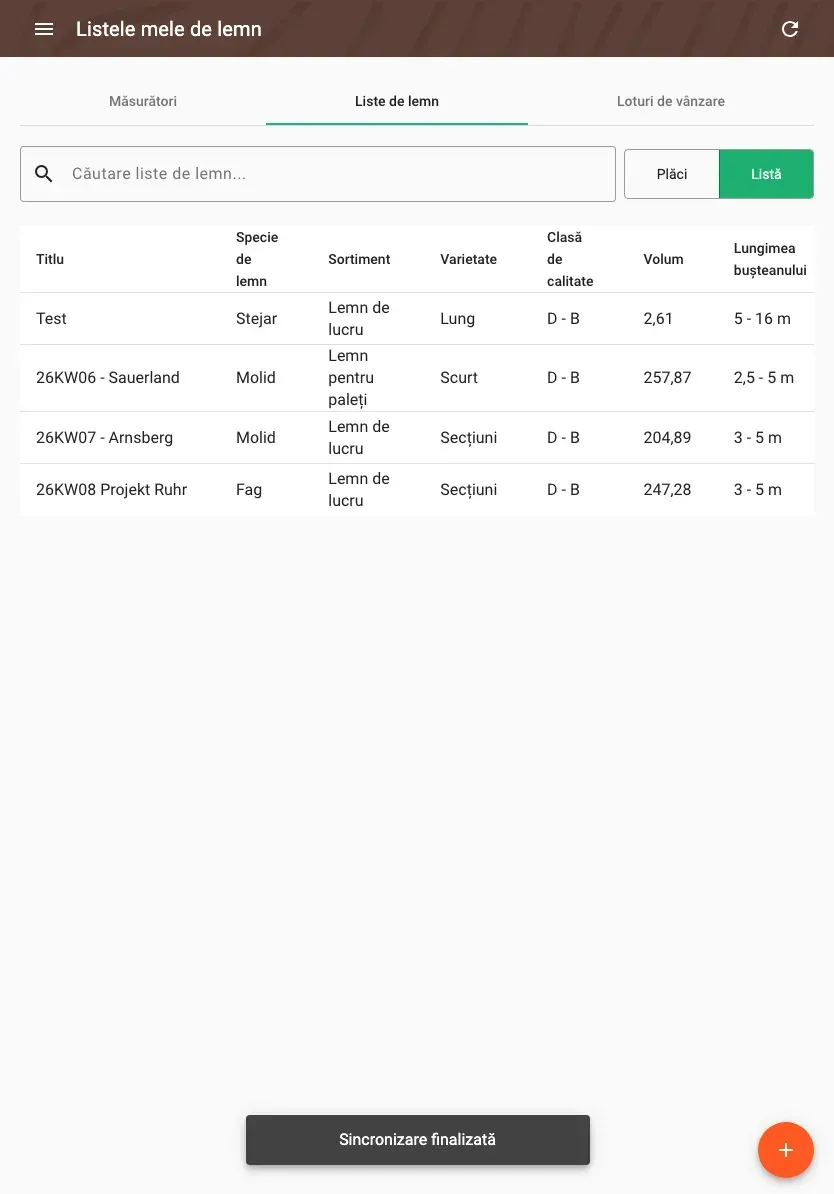Click the Listele mele de lemn title
The width and height of the screenshot is (834, 1194).
[x=169, y=29]
